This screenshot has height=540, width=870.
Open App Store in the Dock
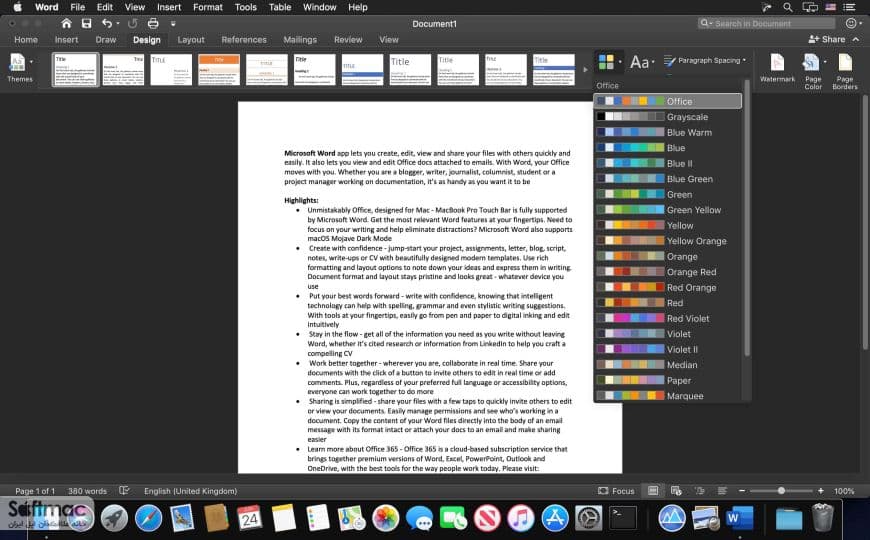tap(555, 518)
